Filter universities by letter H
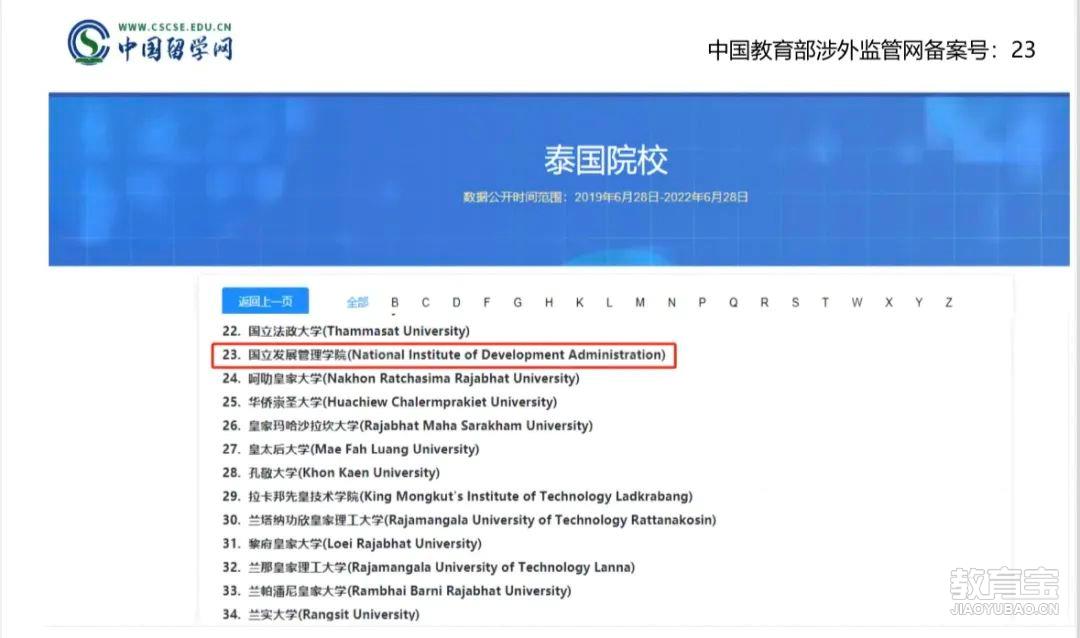Screen dimensions: 1080x638 tap(549, 302)
